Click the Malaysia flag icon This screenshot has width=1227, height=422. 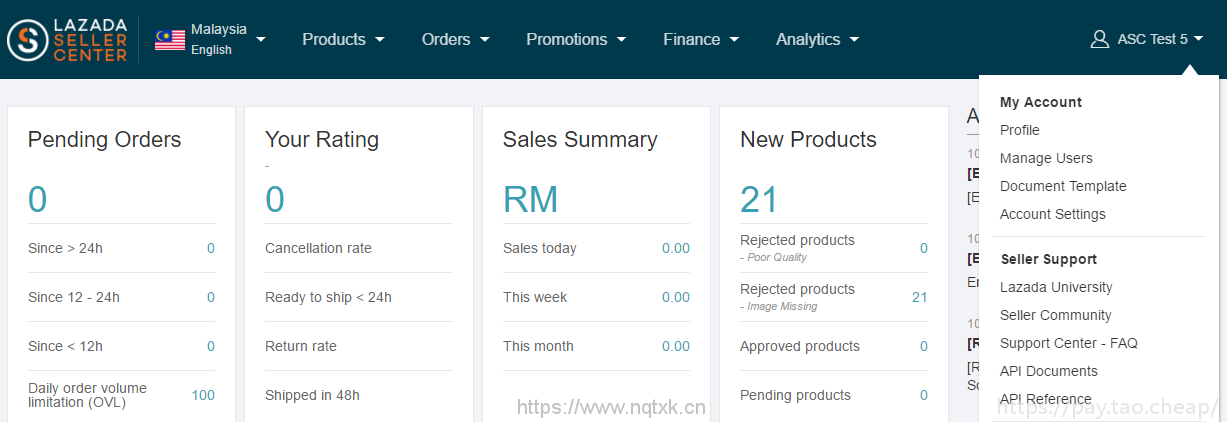tap(170, 39)
